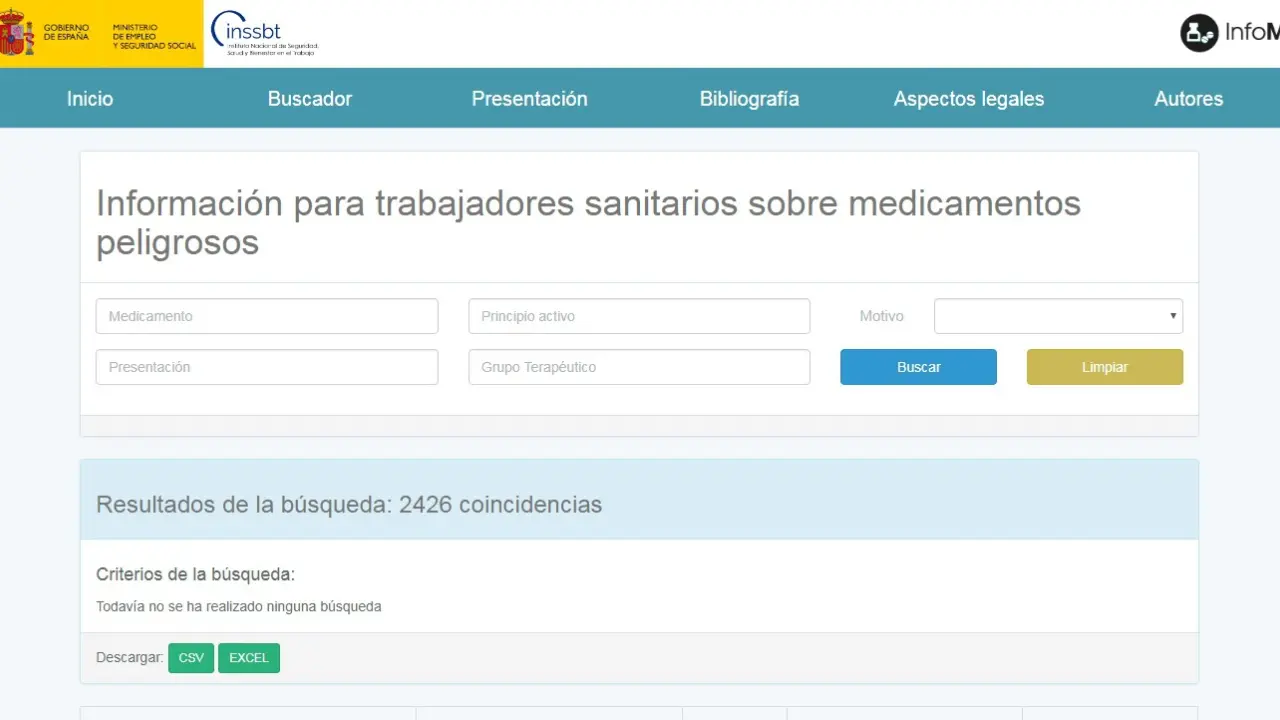
Task: Focus the Grupo Terapéutico input box
Action: tap(639, 367)
